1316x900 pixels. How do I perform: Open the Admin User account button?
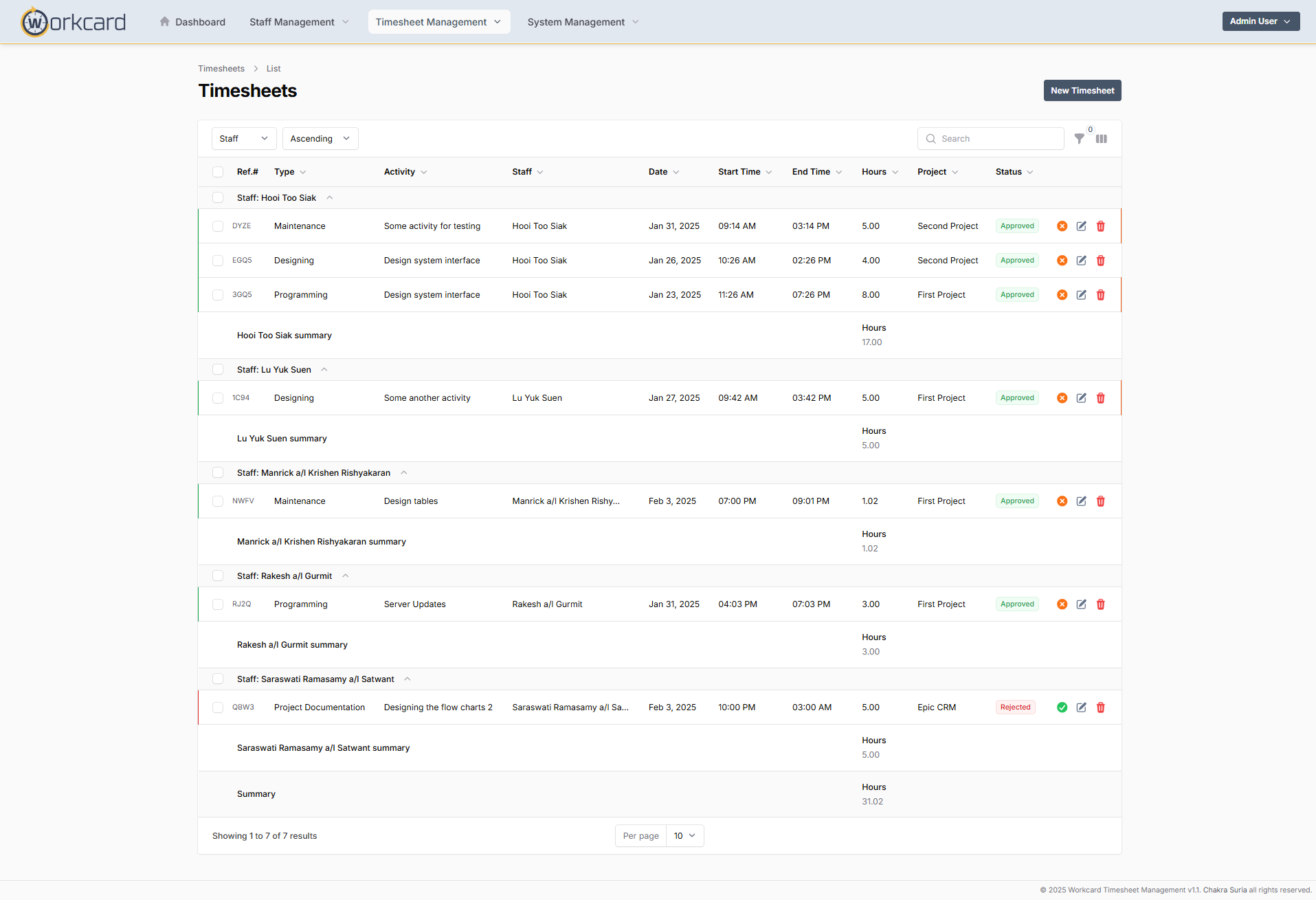tap(1260, 21)
